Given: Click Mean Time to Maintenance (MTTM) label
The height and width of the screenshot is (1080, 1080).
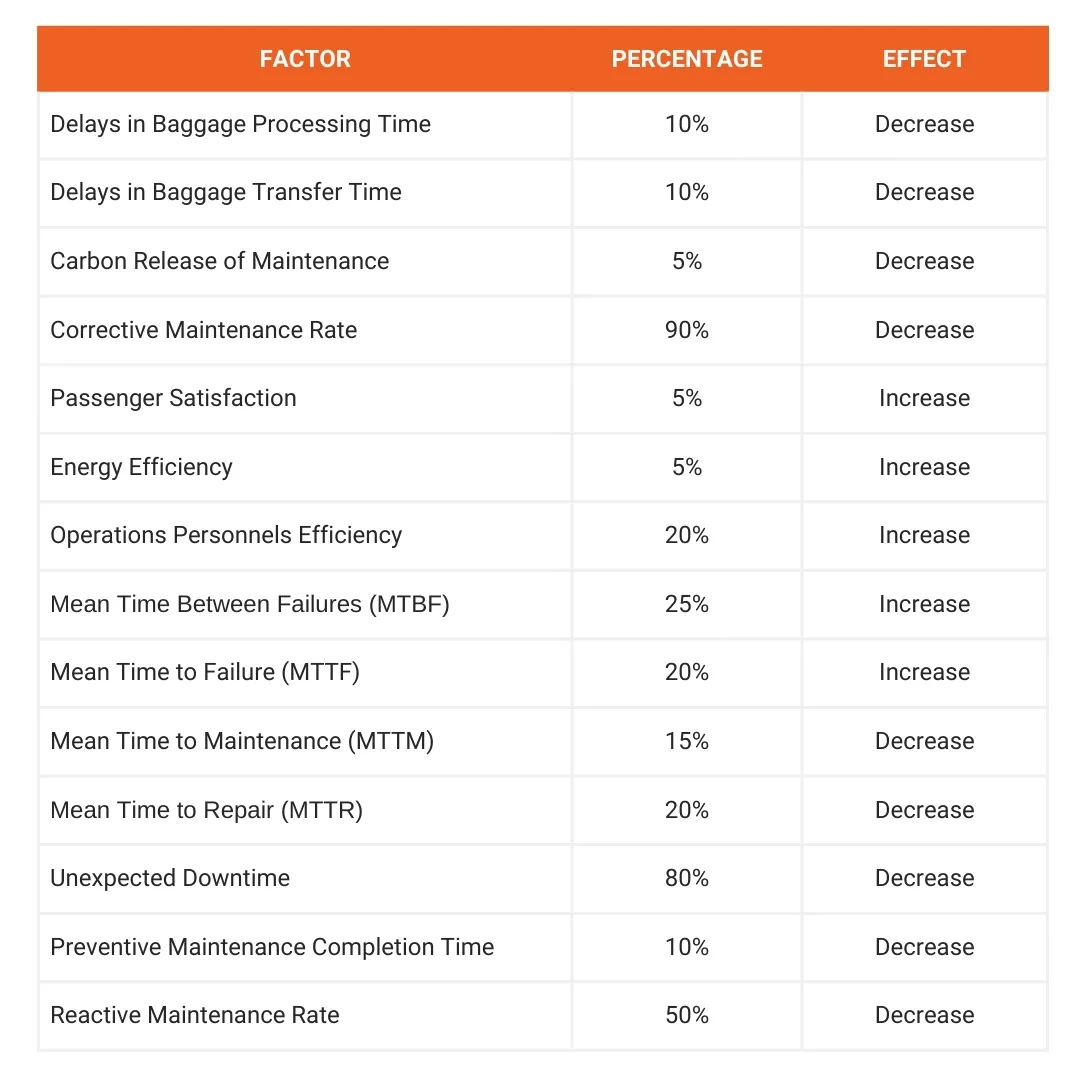Looking at the screenshot, I should click(x=242, y=741).
